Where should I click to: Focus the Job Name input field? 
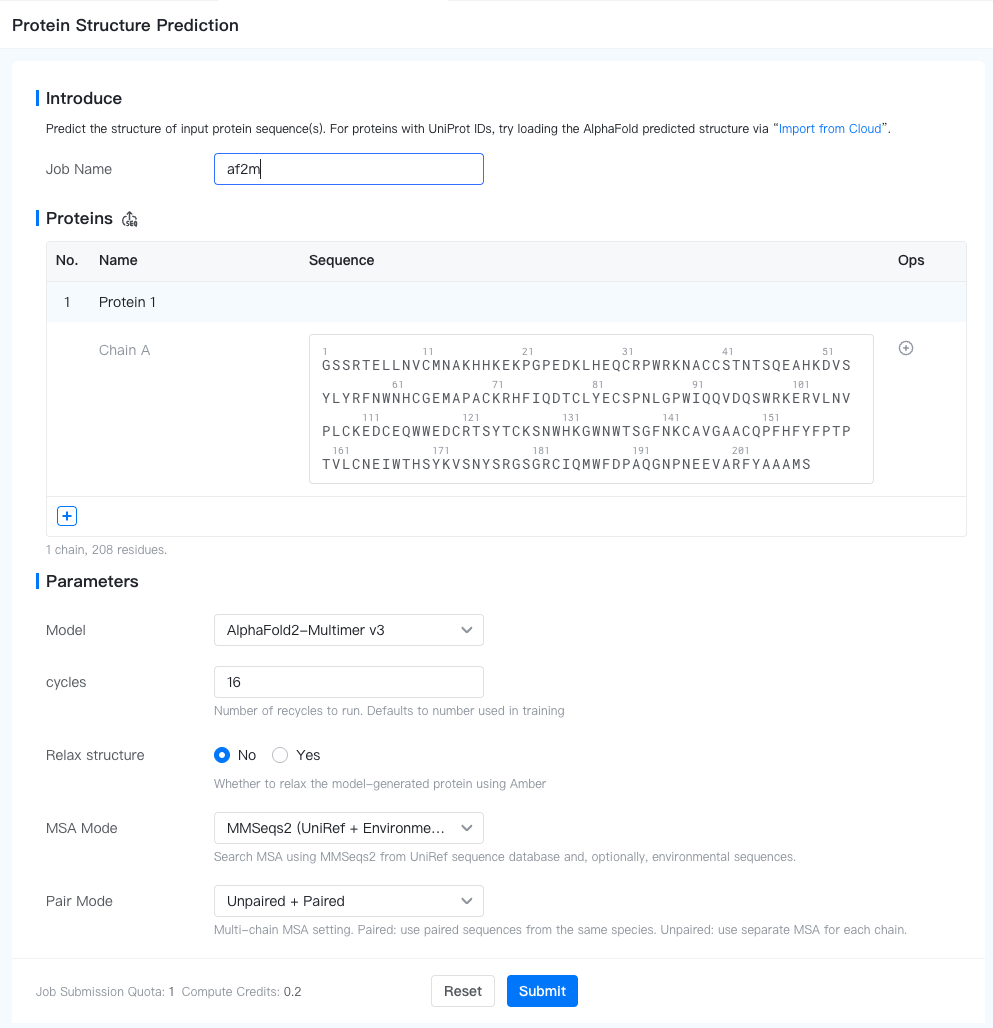point(348,169)
